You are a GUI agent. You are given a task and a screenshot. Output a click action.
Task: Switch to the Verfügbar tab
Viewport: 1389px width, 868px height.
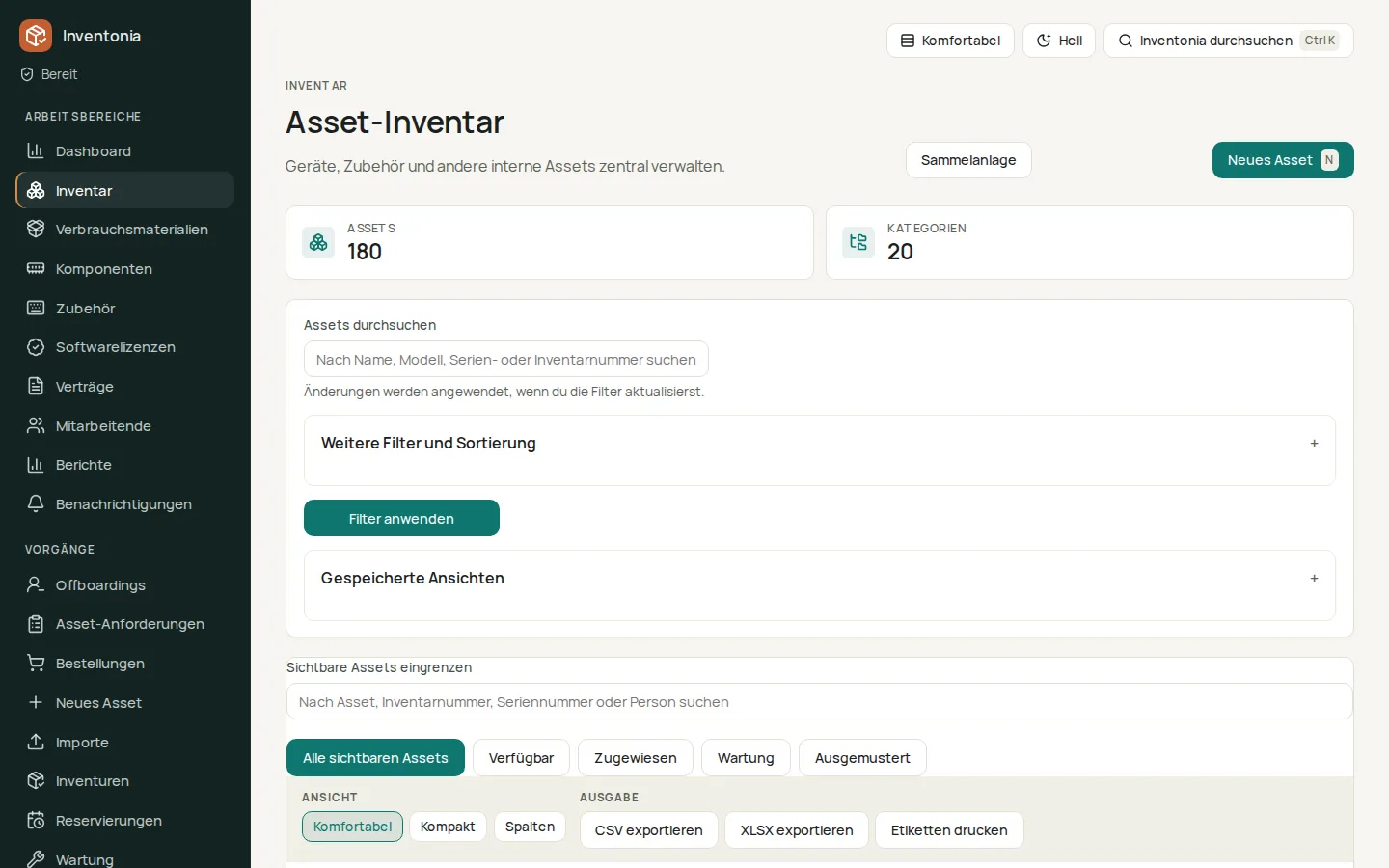(521, 758)
